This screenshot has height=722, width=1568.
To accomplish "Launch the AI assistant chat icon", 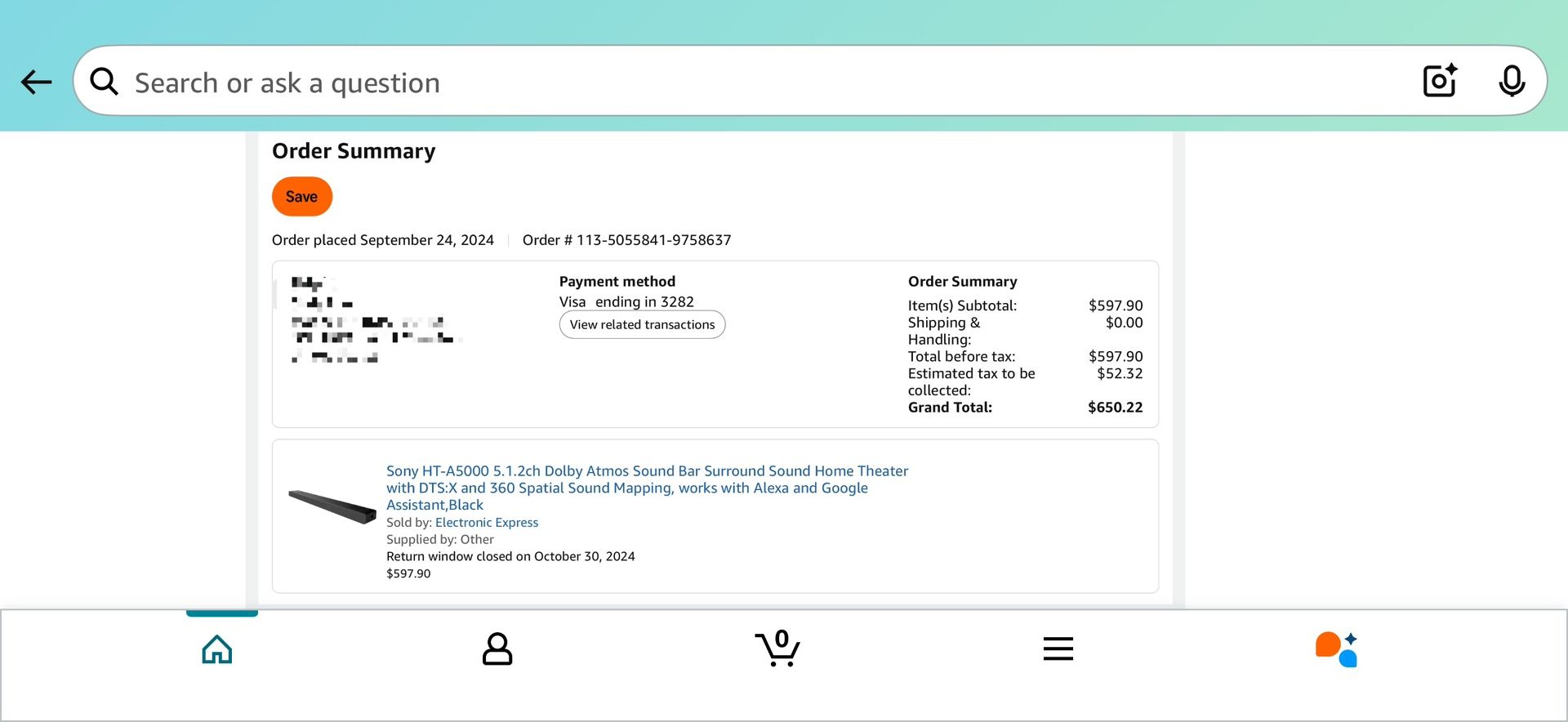I will (x=1337, y=649).
